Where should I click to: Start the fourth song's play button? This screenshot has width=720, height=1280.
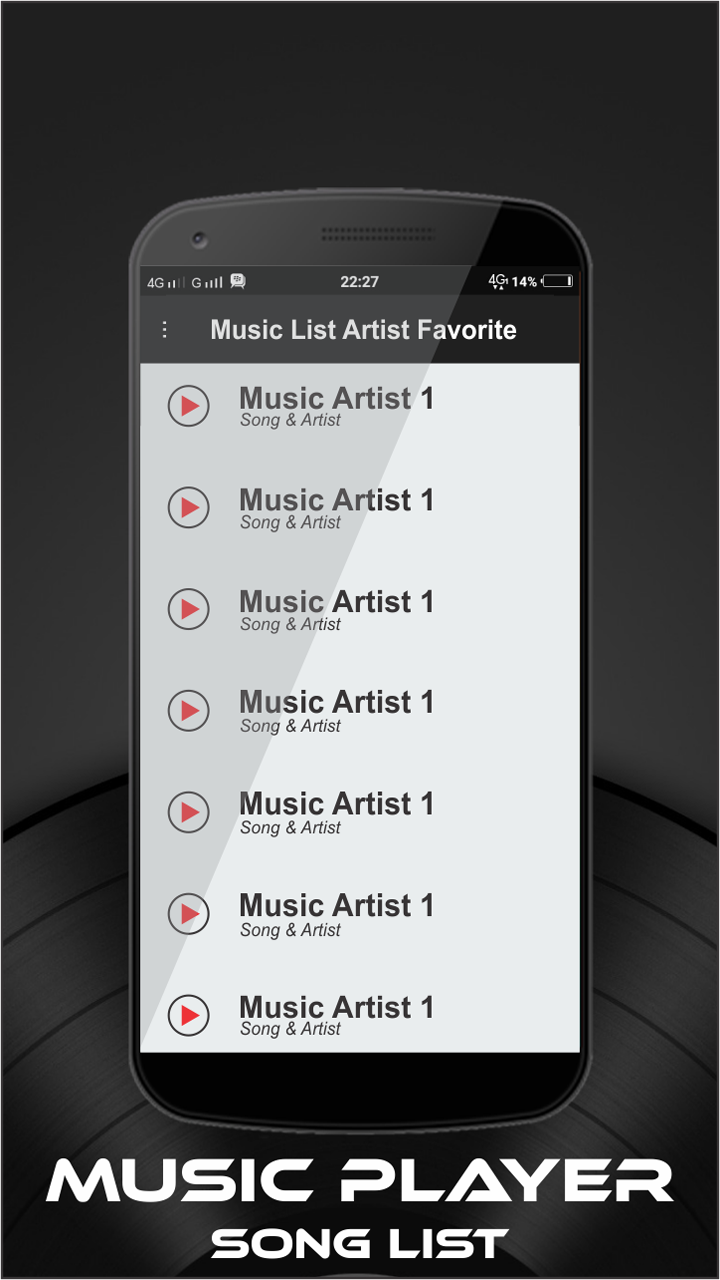pos(188,711)
